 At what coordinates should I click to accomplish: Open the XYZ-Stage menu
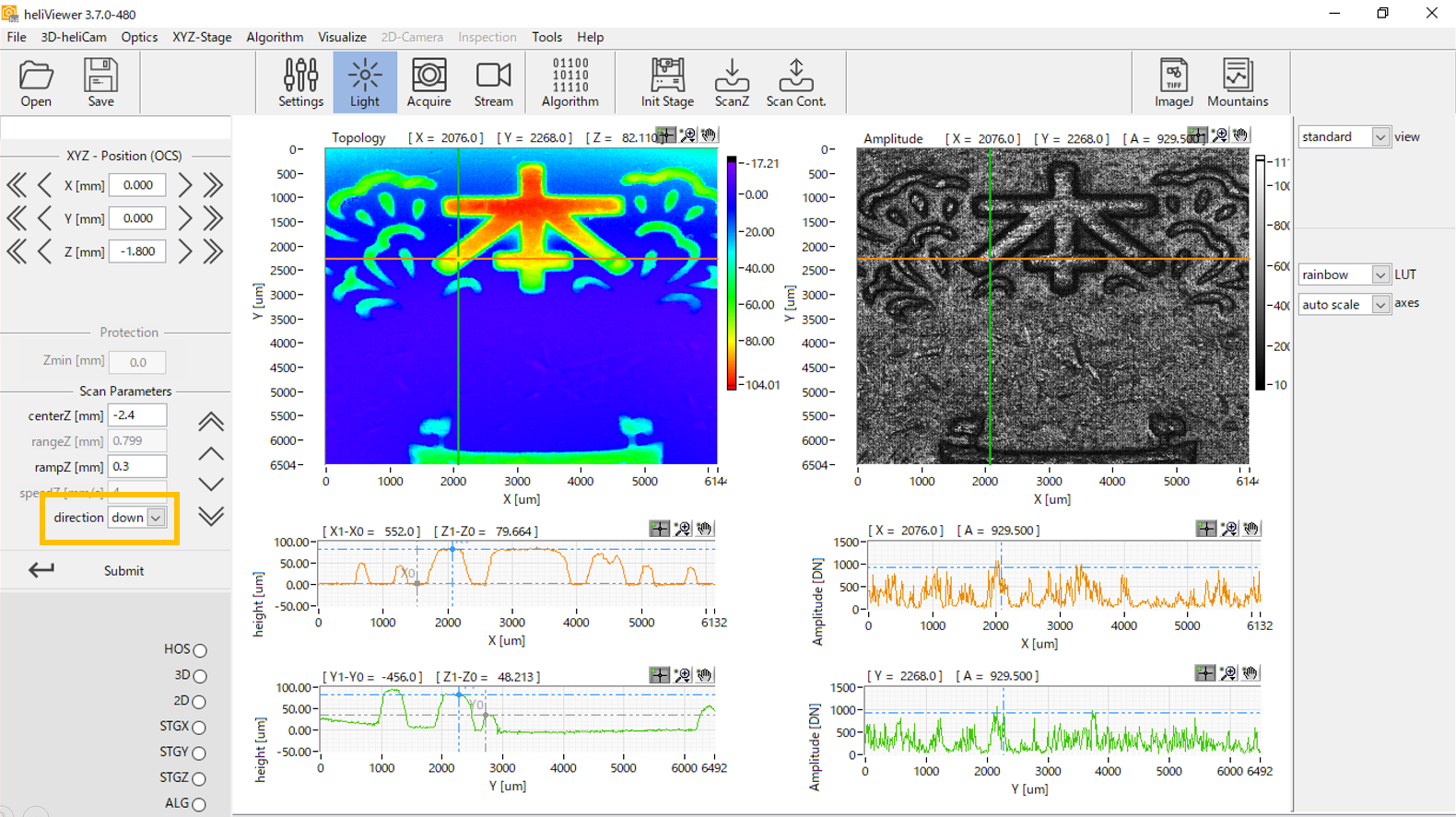pyautogui.click(x=202, y=37)
